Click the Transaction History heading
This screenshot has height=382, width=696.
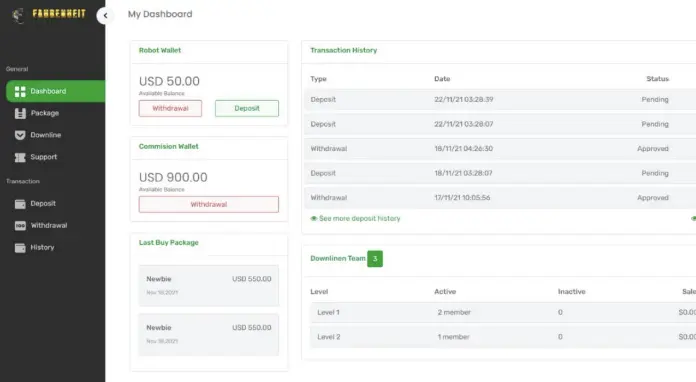click(344, 50)
